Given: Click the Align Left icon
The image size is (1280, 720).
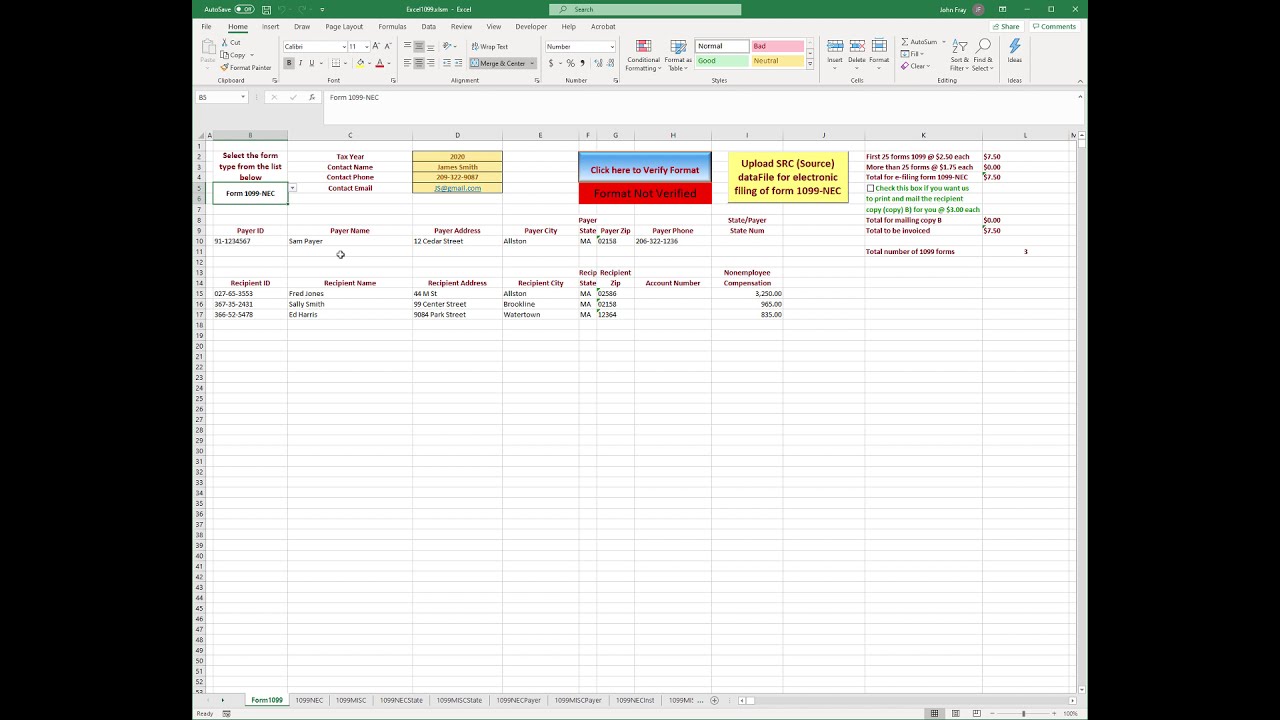Looking at the screenshot, I should (x=407, y=63).
